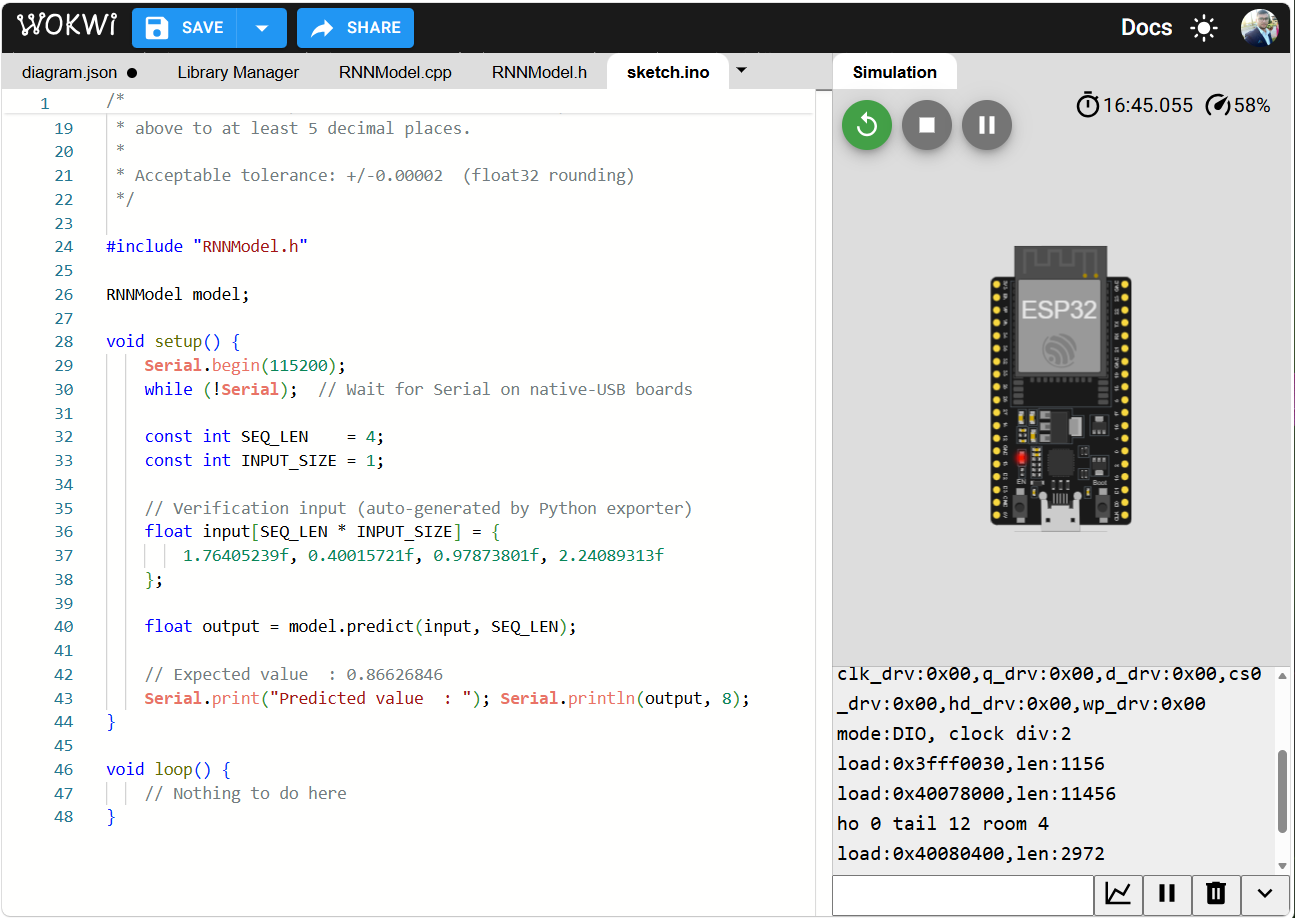The width and height of the screenshot is (1295, 918).
Task: Clear the serial monitor with trash icon
Action: (x=1216, y=894)
